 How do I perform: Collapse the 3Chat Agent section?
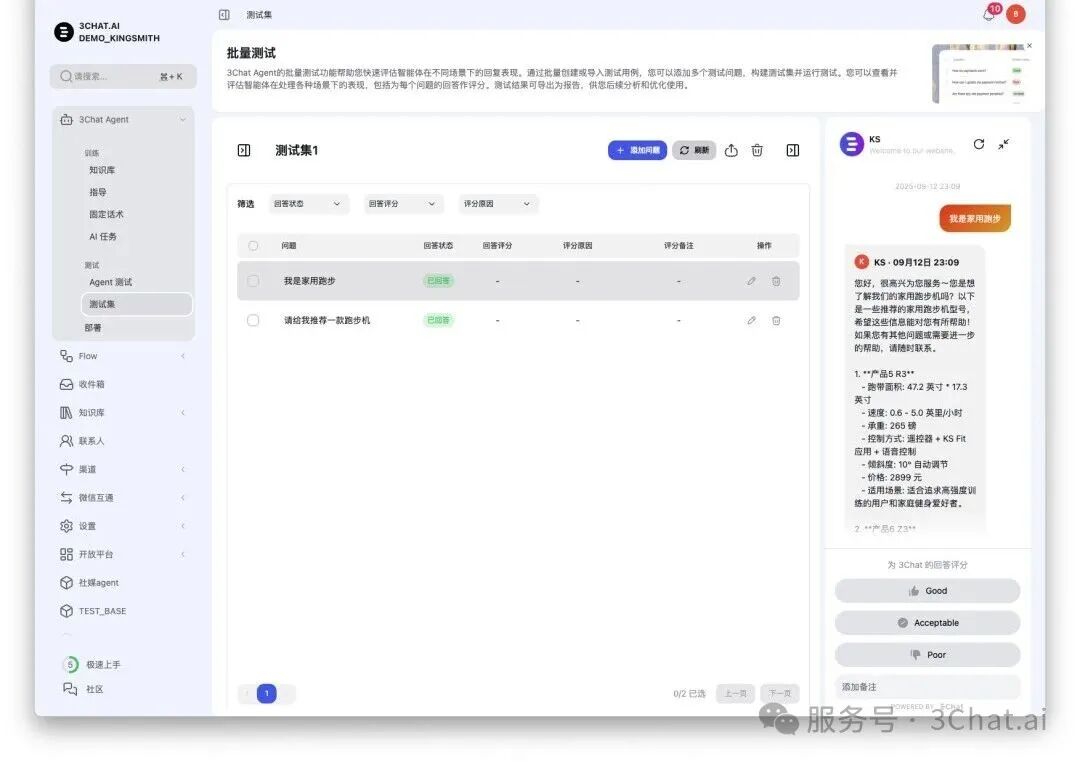(183, 120)
